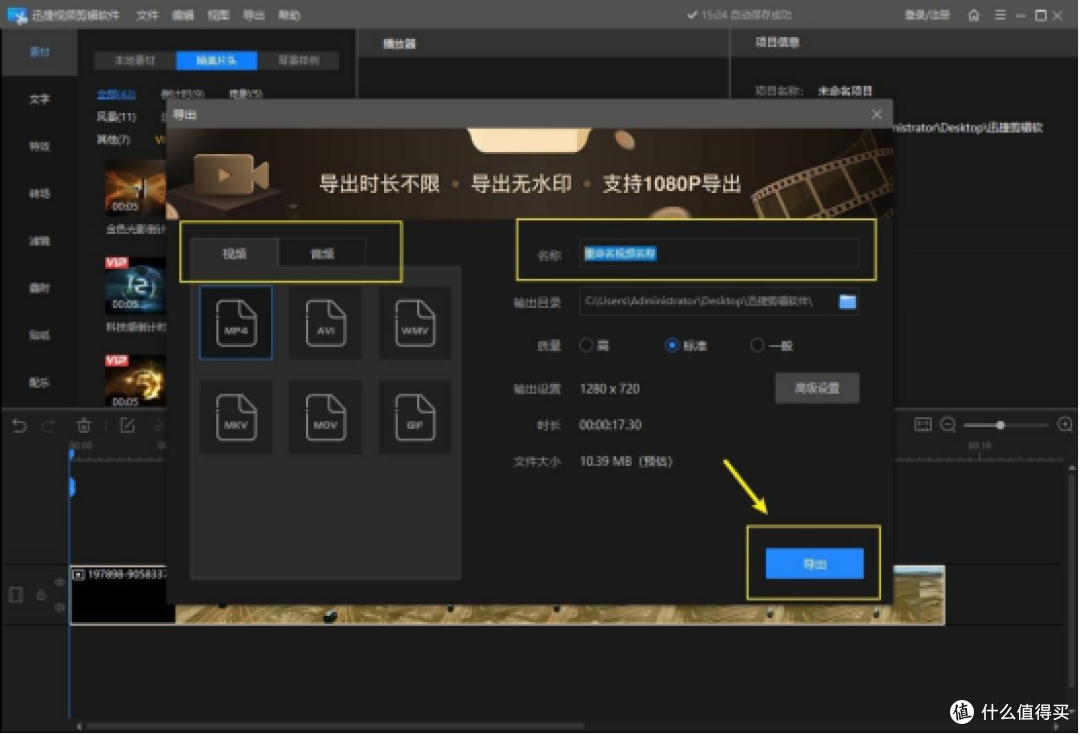
Task: Click the "00:00:17.30" duration value
Action: pos(610,424)
